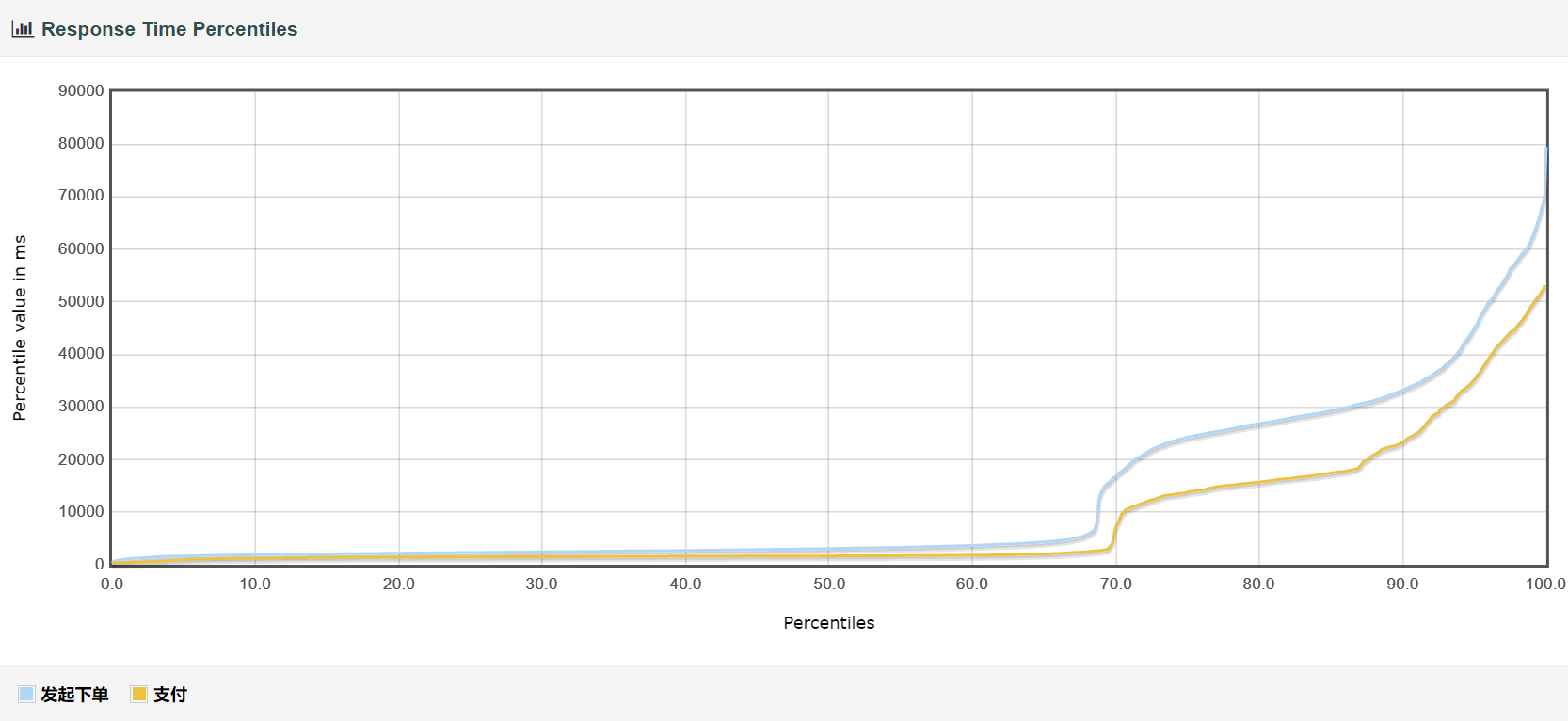Click the 90000 y-axis label
Viewport: 1568px width, 721px height.
[x=81, y=91]
